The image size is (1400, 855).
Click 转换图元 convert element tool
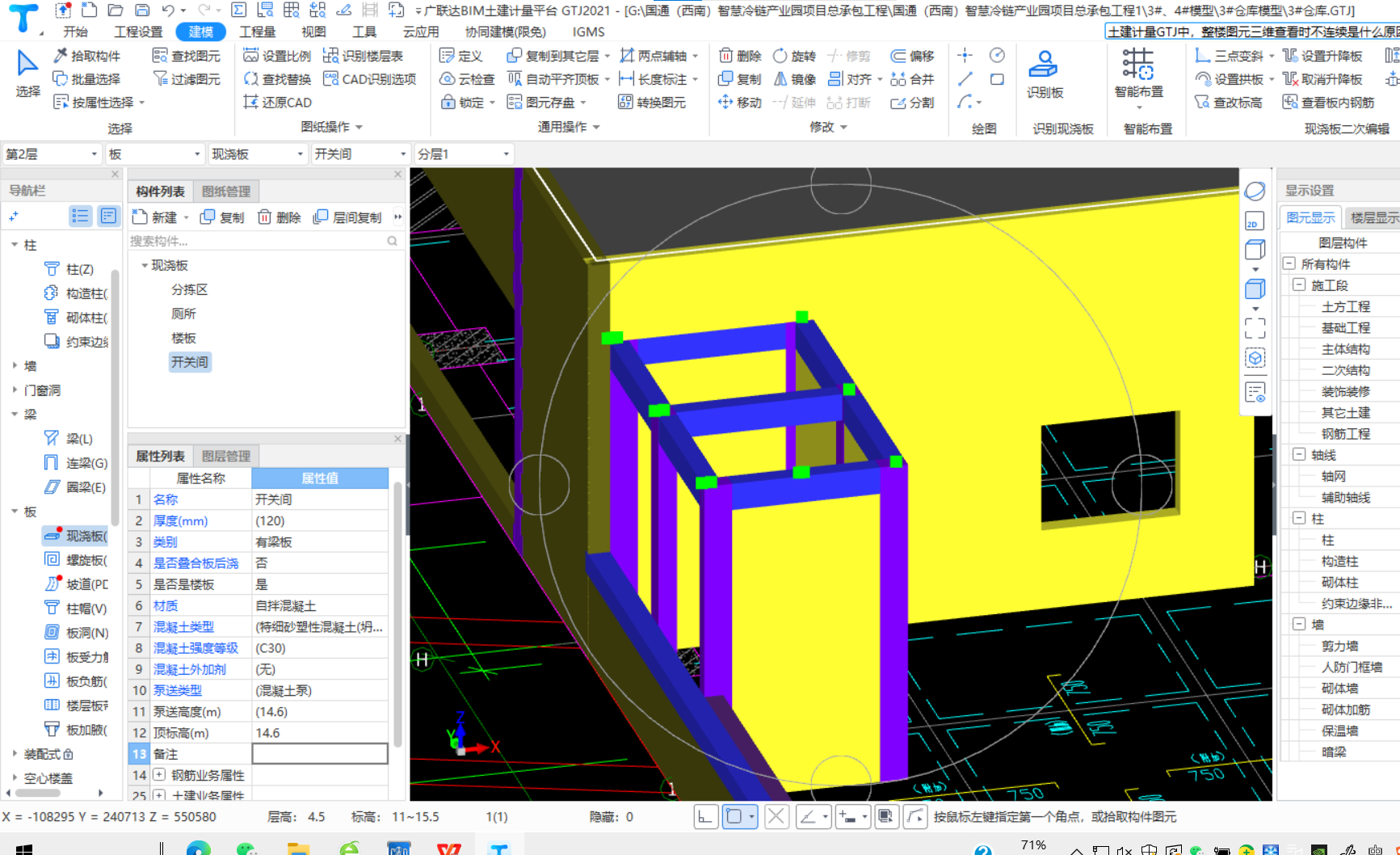pyautogui.click(x=652, y=103)
